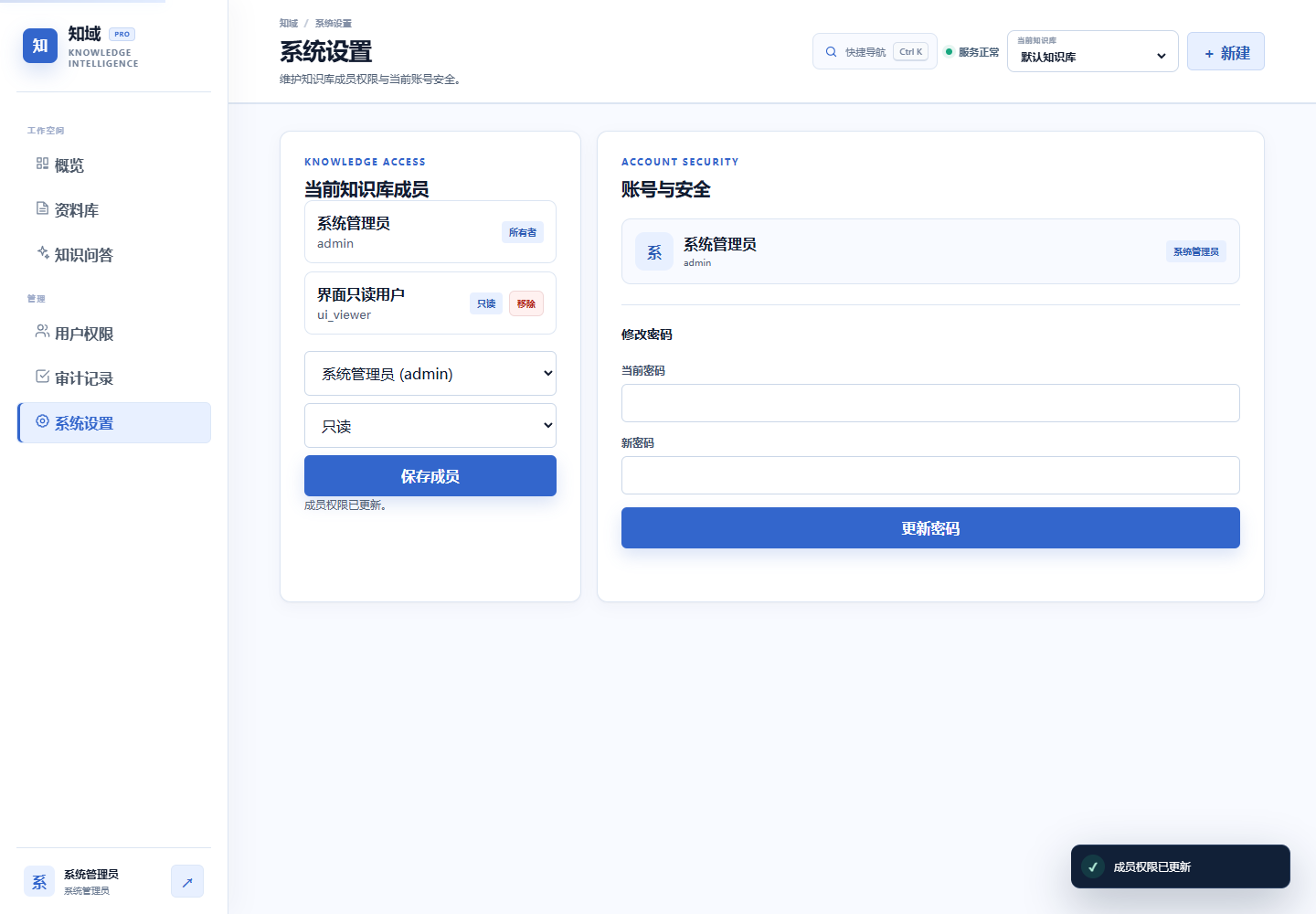
Task: Click the PRO badge next to 知域
Action: (x=122, y=34)
